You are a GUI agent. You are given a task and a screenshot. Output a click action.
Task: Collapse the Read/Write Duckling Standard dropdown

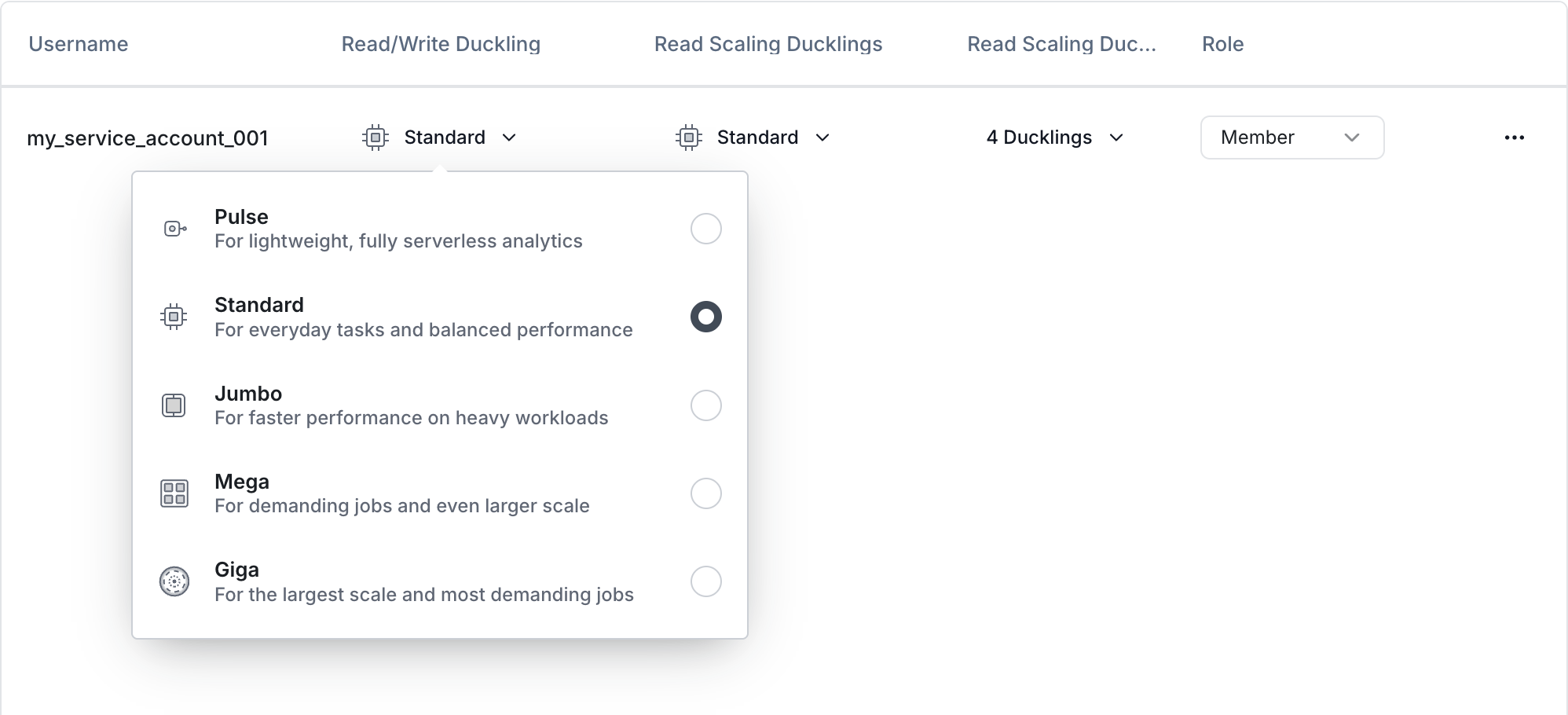(x=445, y=137)
